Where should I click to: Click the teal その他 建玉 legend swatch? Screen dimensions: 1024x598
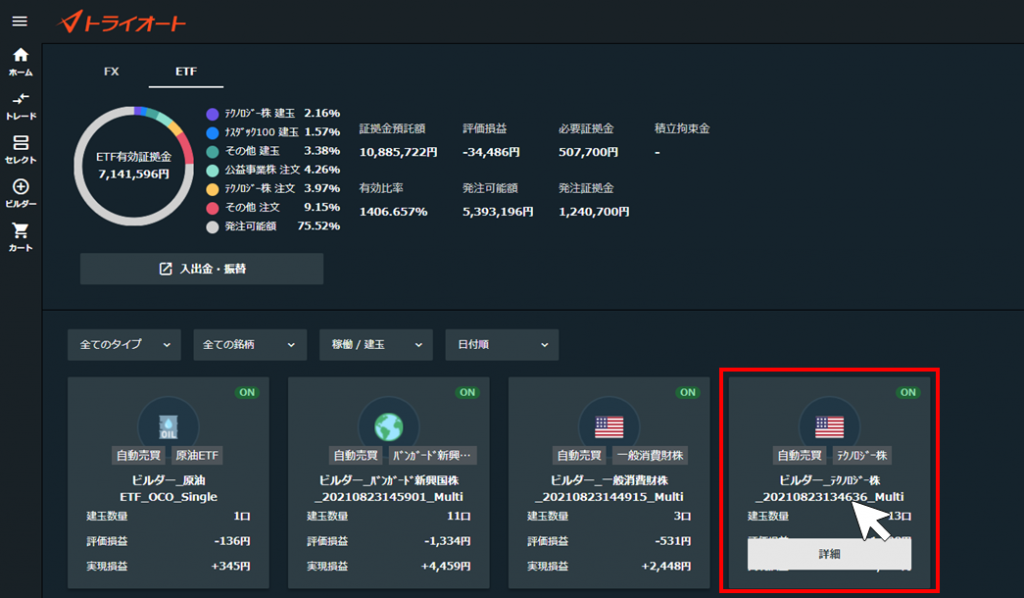(x=212, y=151)
